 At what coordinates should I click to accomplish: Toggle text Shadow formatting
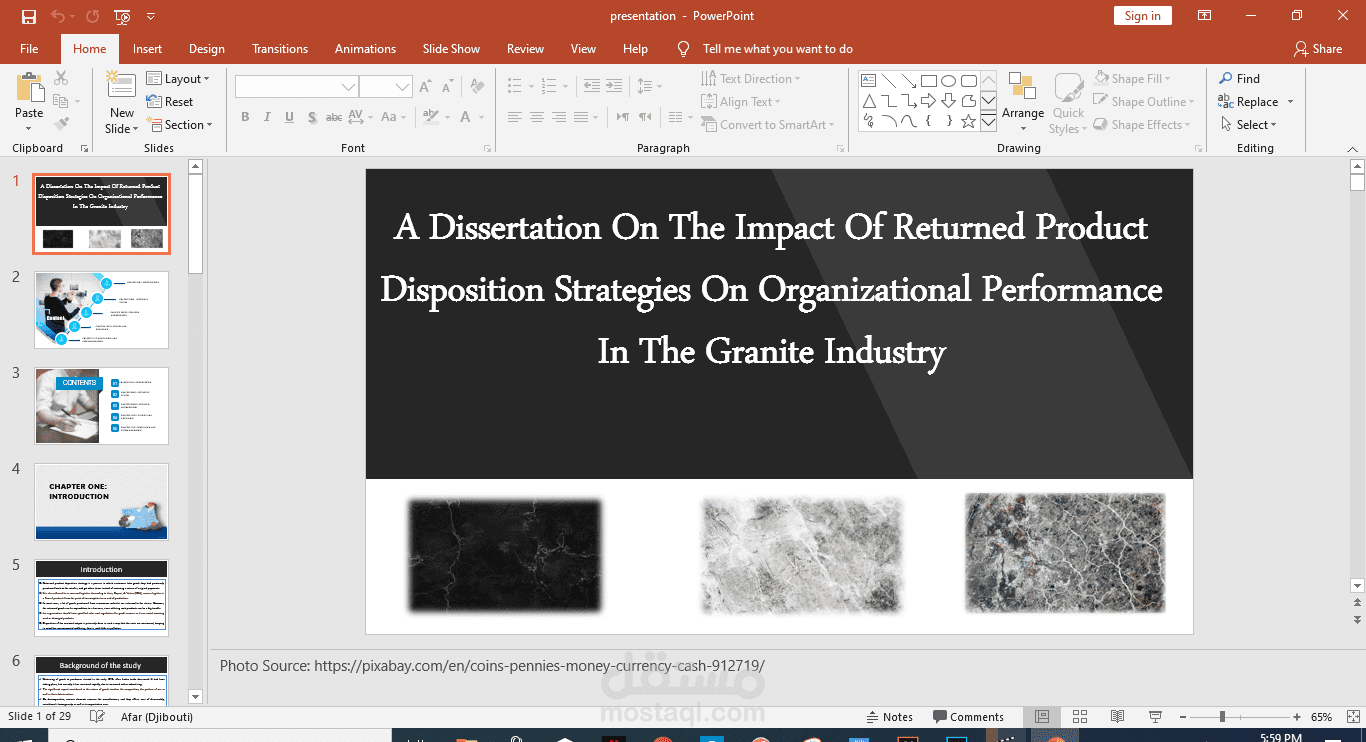click(312, 117)
